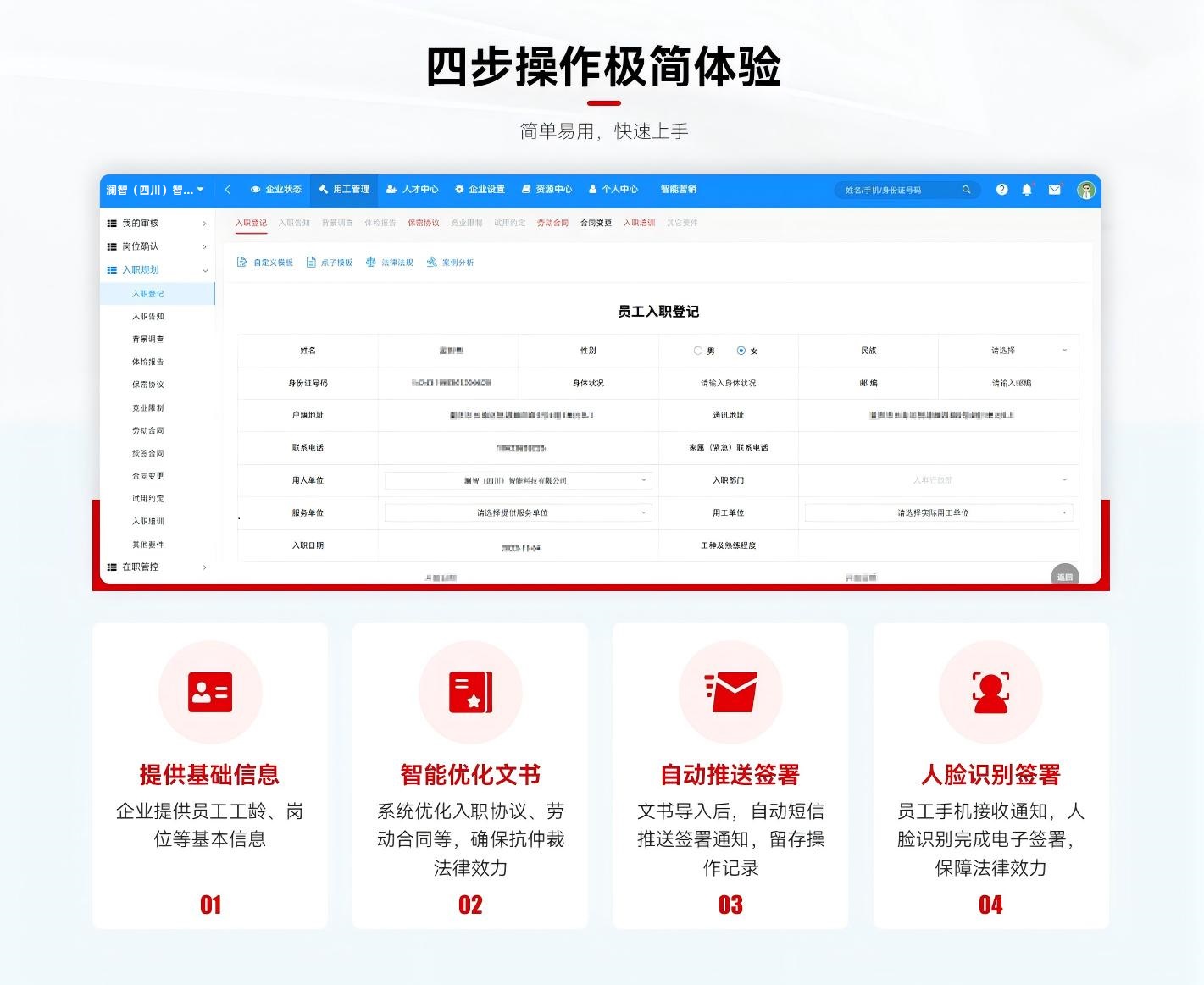Open the 民族 请选择 dropdown
The image size is (1204, 985).
tap(1008, 350)
